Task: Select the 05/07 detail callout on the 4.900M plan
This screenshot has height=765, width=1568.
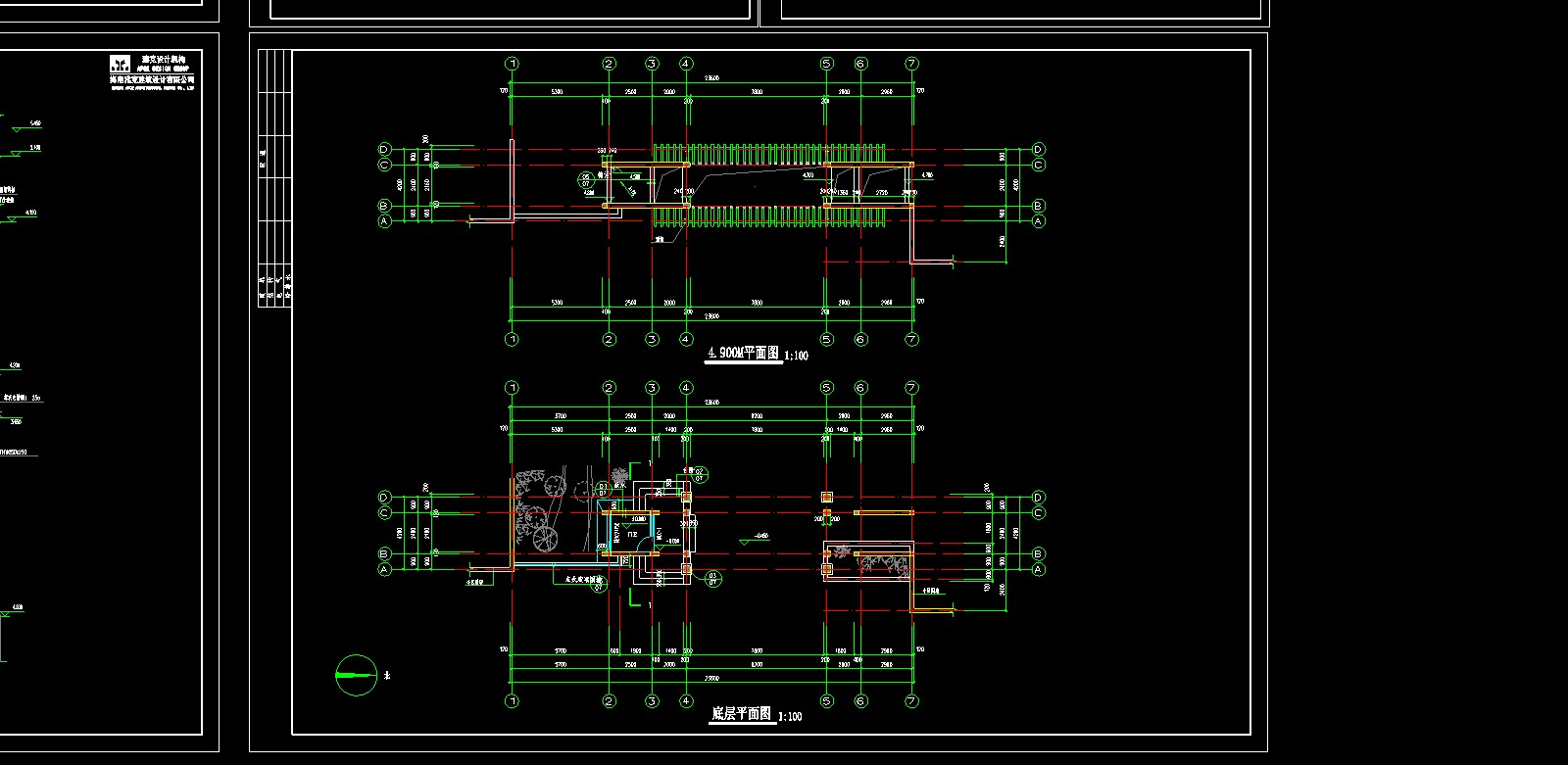Action: tap(586, 180)
